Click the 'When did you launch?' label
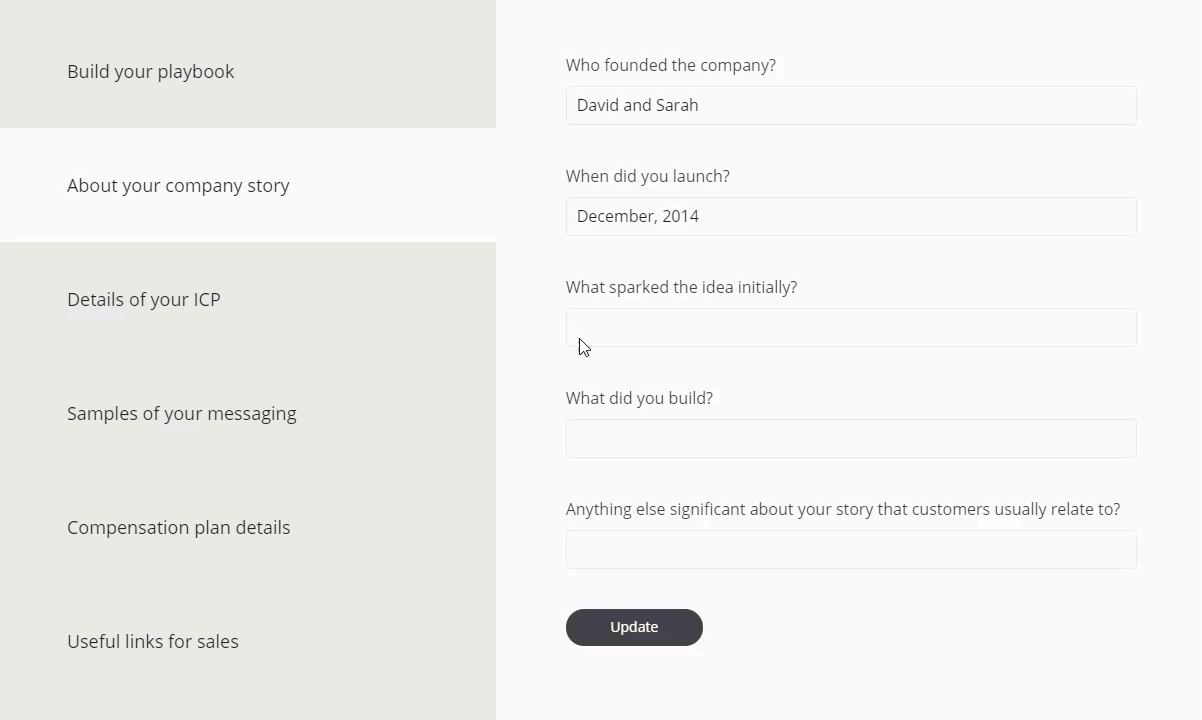The image size is (1202, 720). click(648, 176)
